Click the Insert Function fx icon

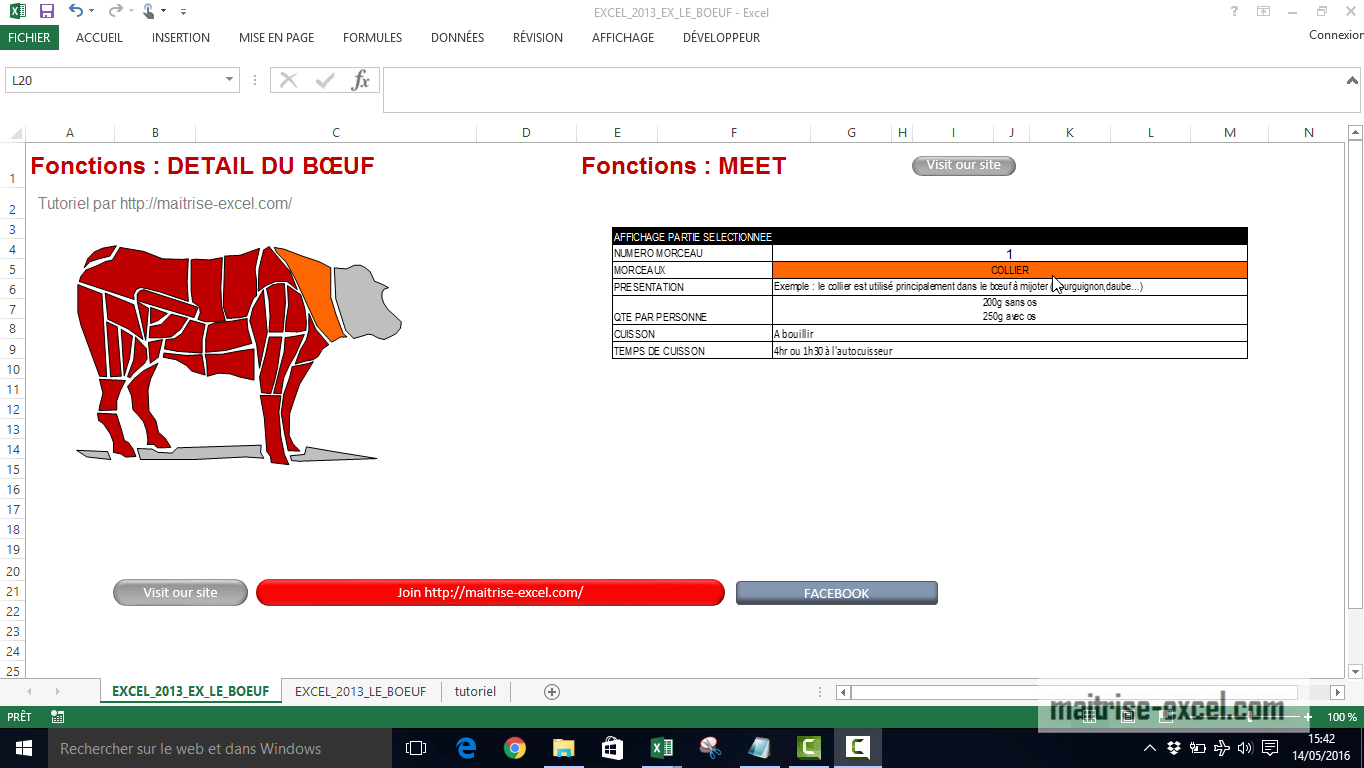pos(360,81)
